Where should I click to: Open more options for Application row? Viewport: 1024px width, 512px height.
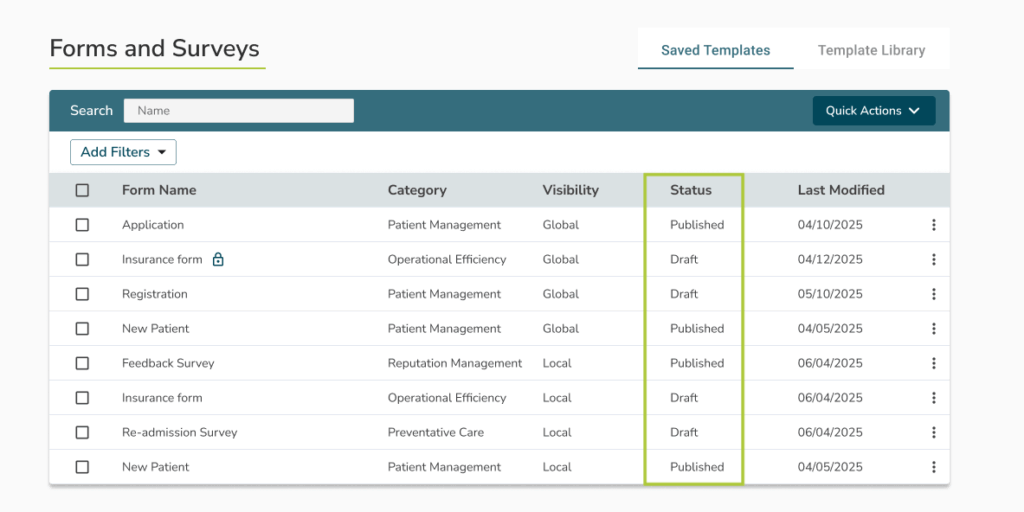[933, 225]
